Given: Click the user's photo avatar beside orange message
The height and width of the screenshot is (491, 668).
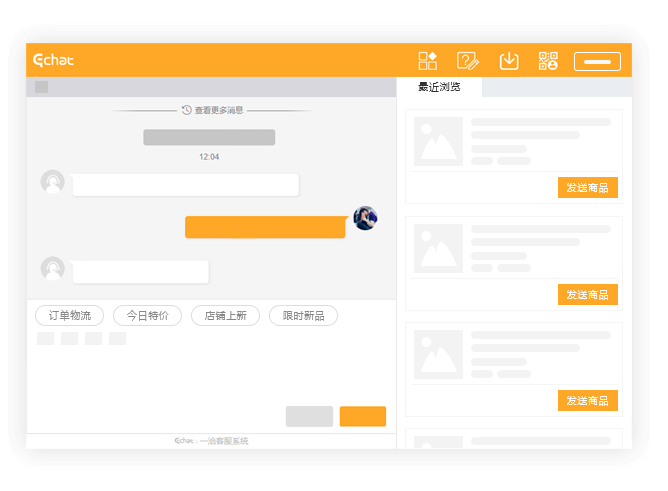Looking at the screenshot, I should coord(365,218).
